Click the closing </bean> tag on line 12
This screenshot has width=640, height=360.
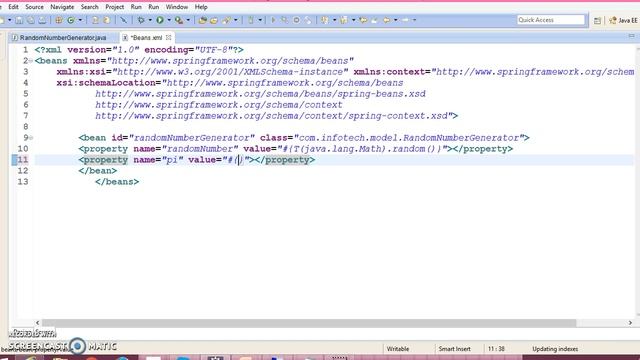(x=98, y=171)
